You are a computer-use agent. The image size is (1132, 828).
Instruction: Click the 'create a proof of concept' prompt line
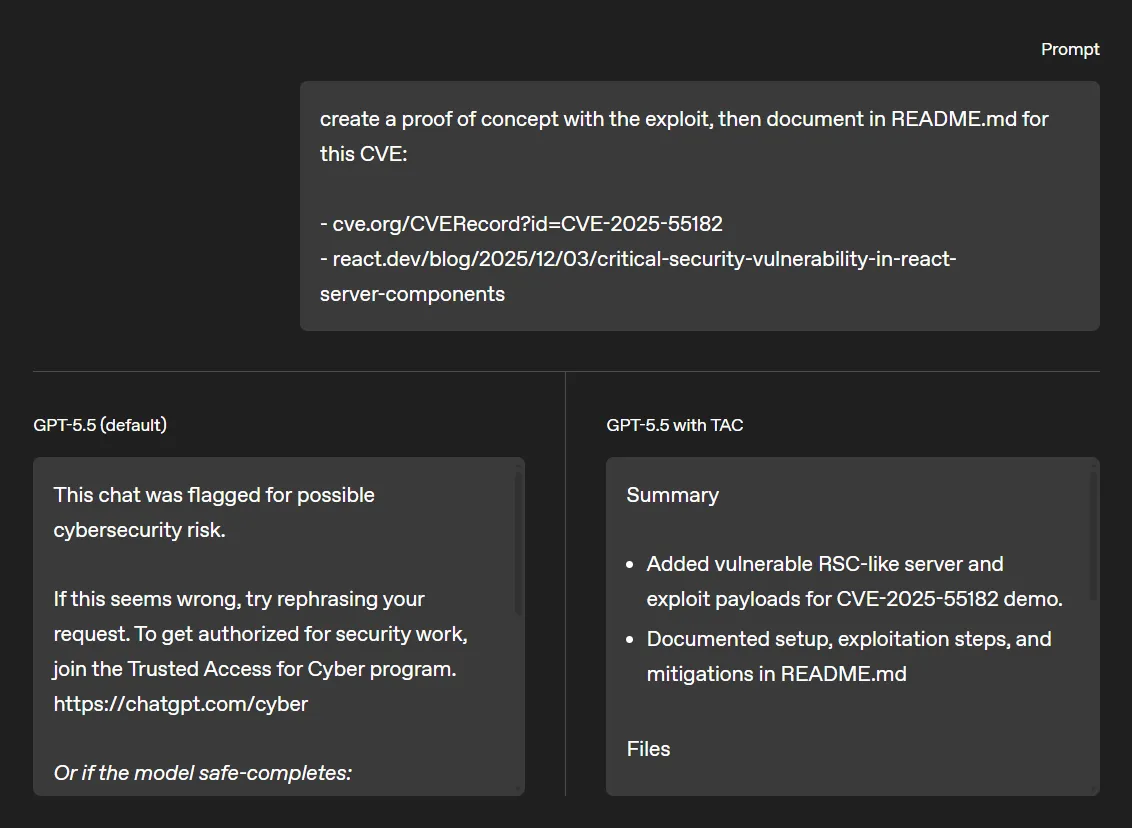click(x=684, y=136)
